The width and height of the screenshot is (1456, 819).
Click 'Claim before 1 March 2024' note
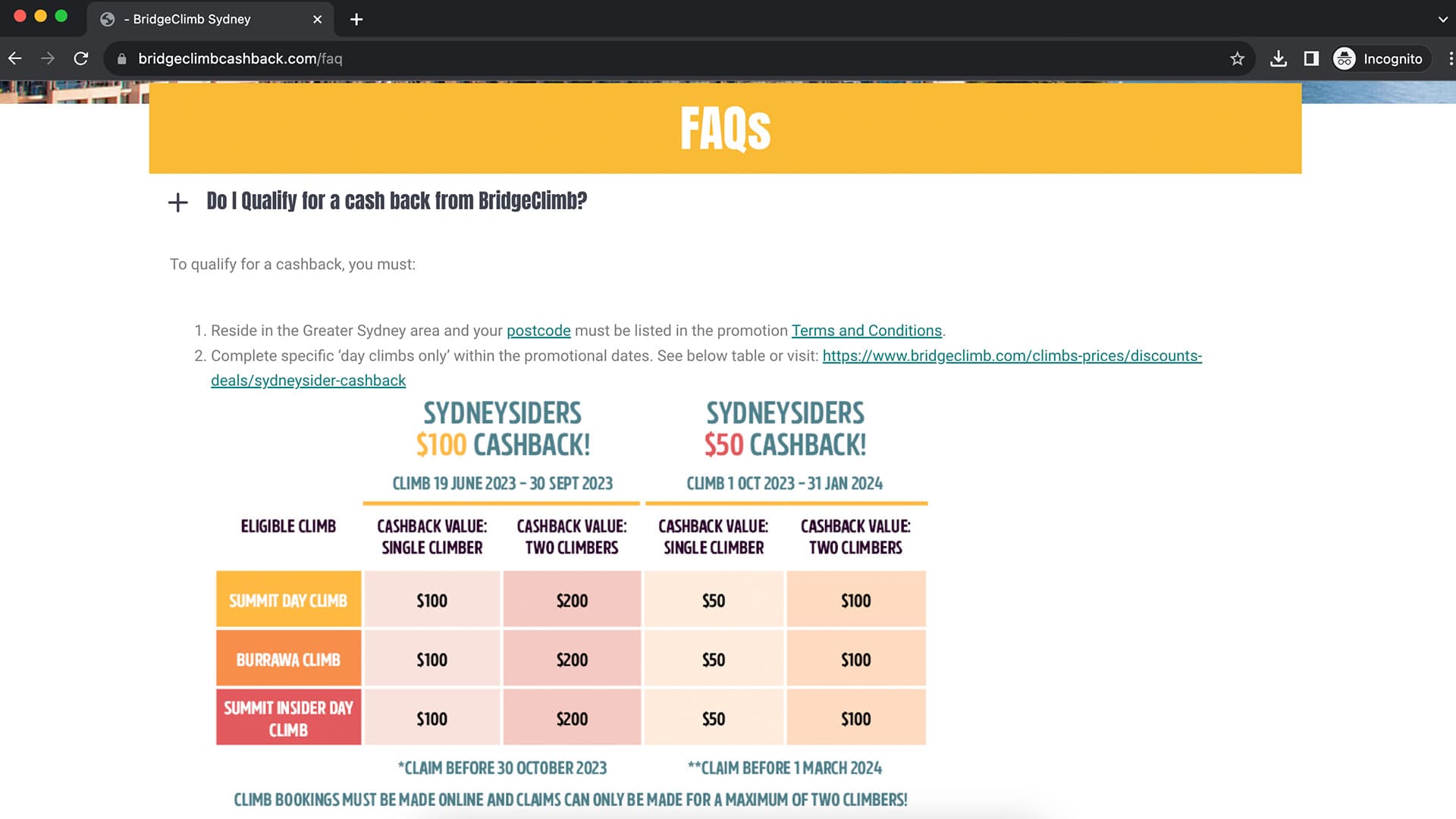[x=785, y=768]
